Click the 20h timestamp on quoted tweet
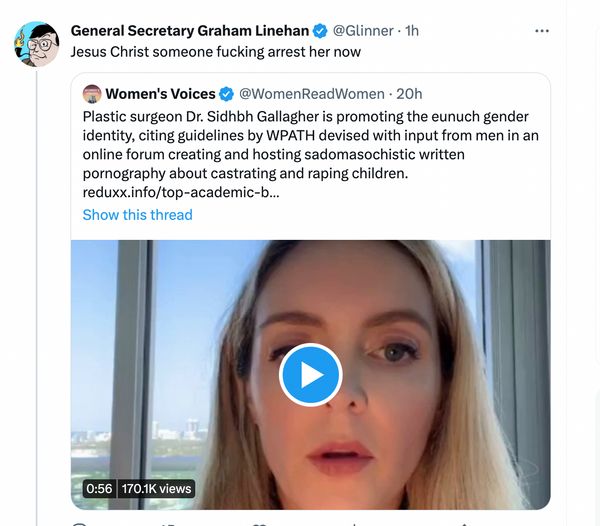This screenshot has height=526, width=600. (x=409, y=94)
